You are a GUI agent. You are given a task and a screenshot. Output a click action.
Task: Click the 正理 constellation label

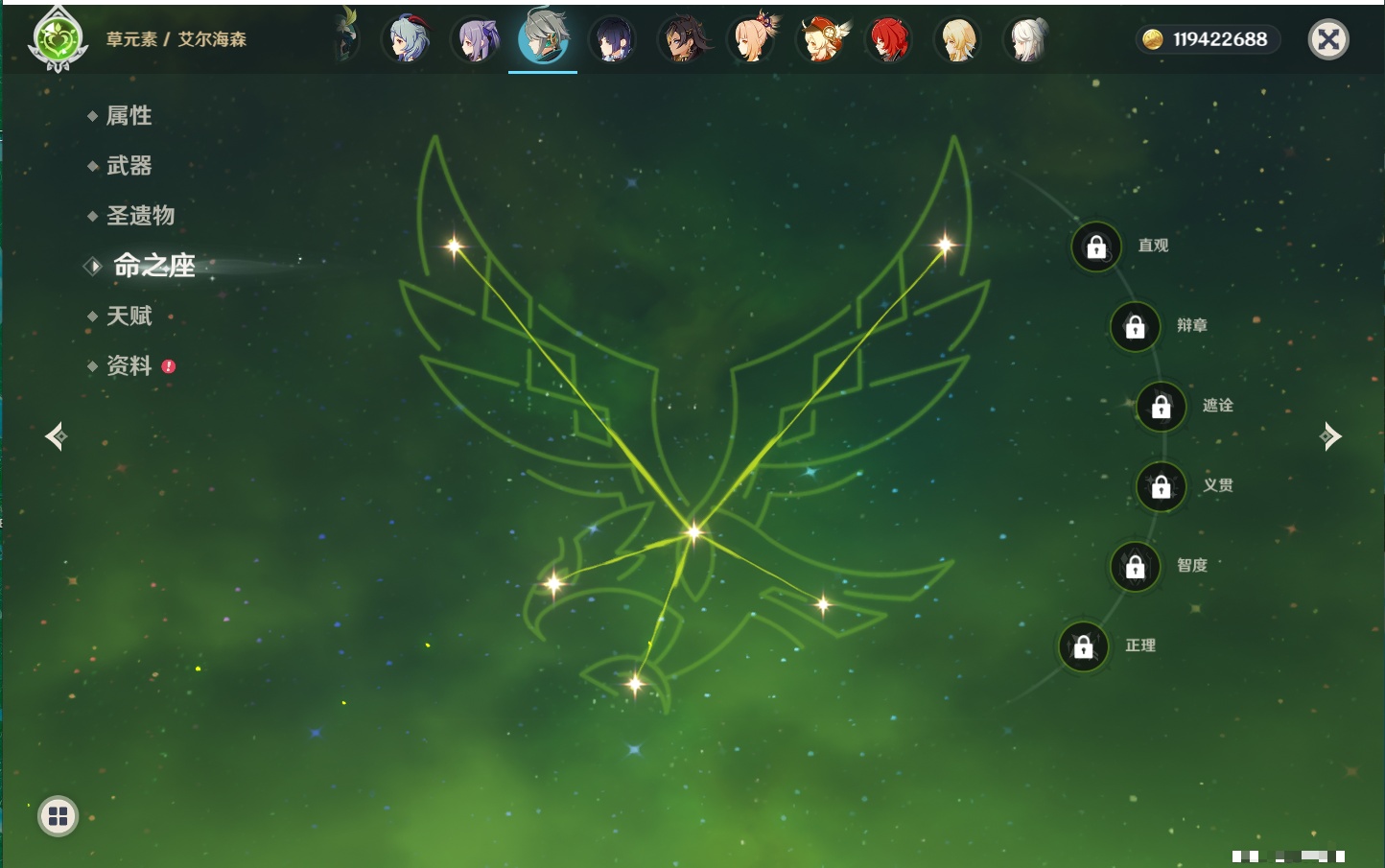(1140, 645)
